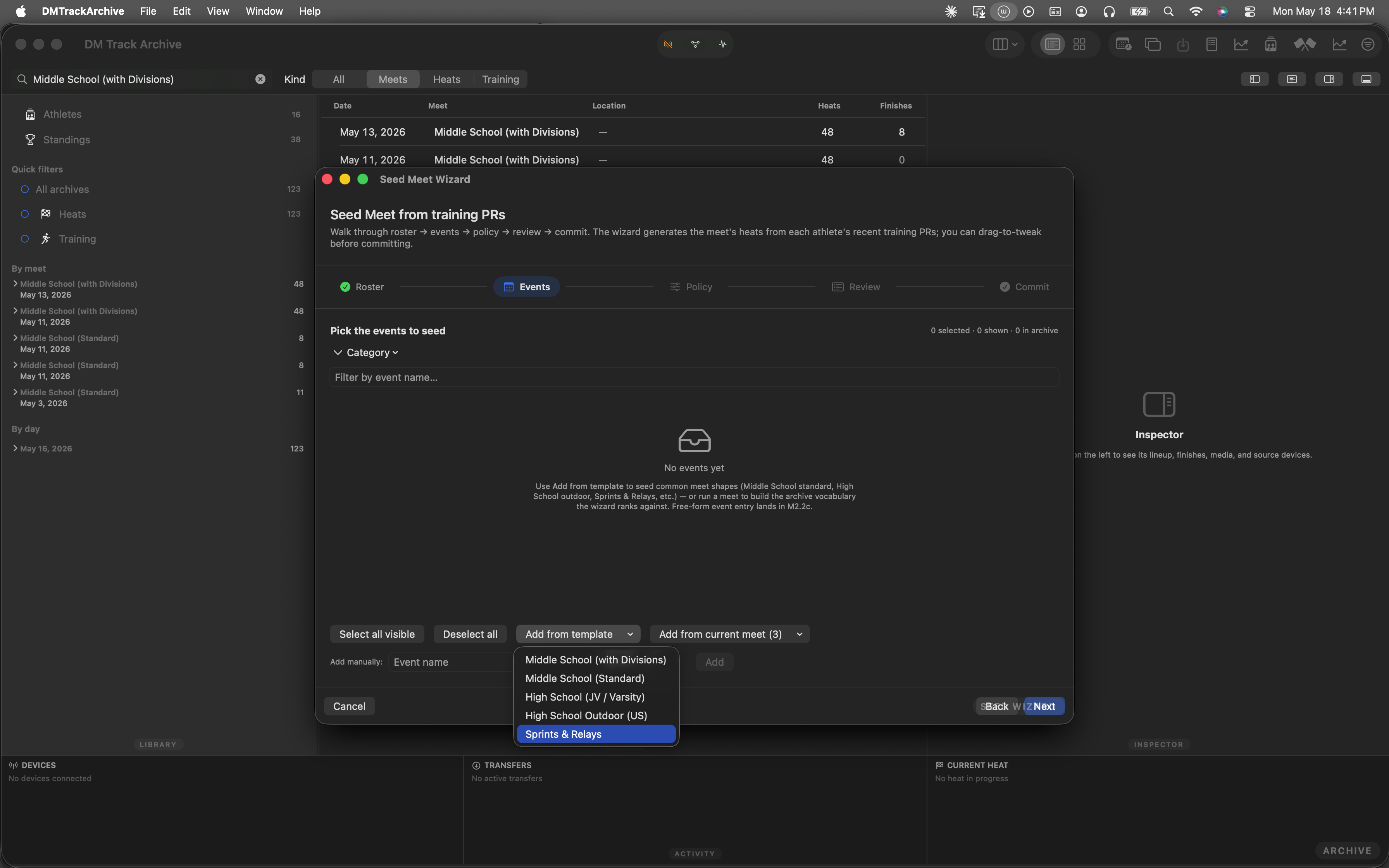Click the calendar clock toolbar icon
Screen dimensions: 1389x868
point(1123,44)
